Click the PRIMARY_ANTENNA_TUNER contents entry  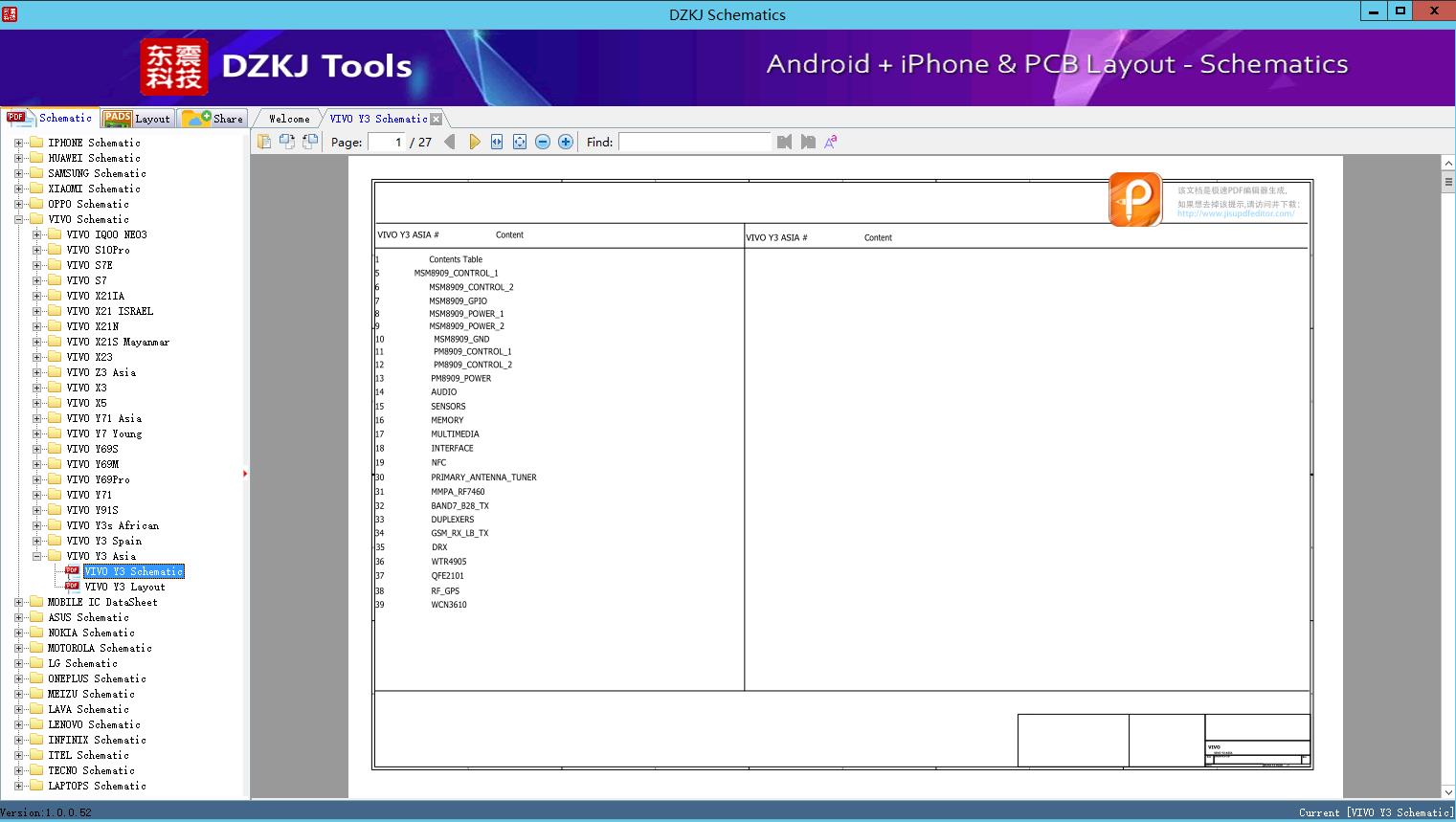[483, 478]
